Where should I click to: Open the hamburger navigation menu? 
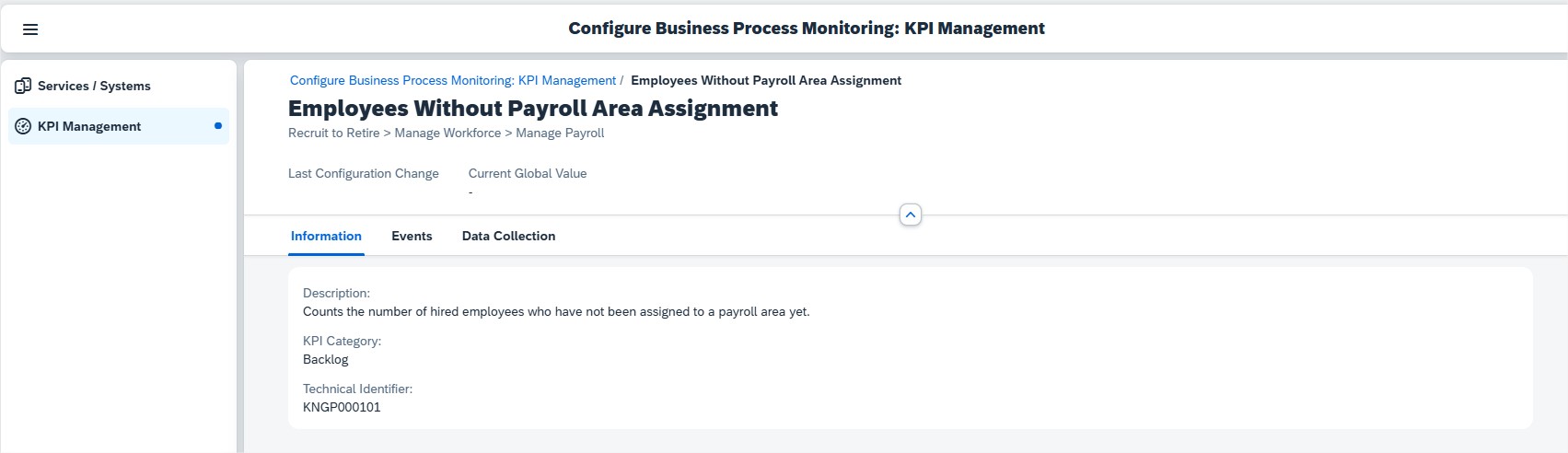click(x=30, y=29)
